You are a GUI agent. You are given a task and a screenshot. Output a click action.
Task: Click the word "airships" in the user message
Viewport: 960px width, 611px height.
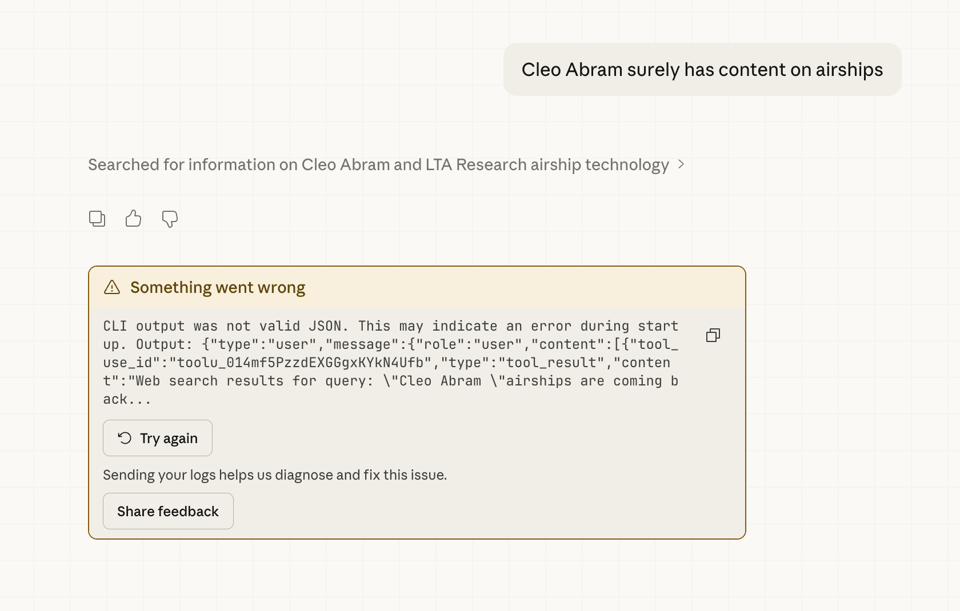pos(836,70)
